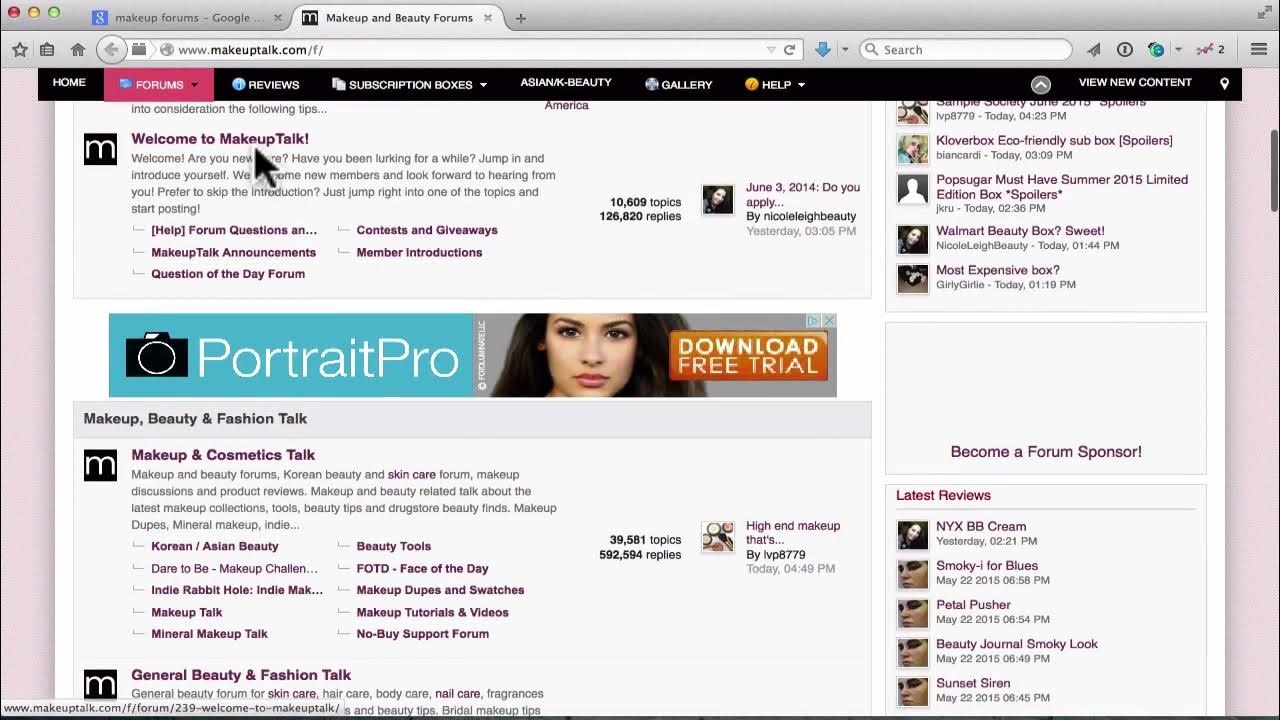Expand dropdown next to downloads icon
The width and height of the screenshot is (1280, 720).
[845, 49]
